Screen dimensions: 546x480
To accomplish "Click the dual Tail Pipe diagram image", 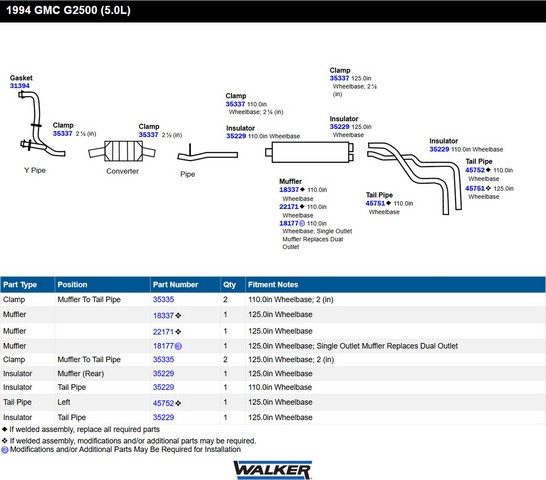I will [414, 178].
